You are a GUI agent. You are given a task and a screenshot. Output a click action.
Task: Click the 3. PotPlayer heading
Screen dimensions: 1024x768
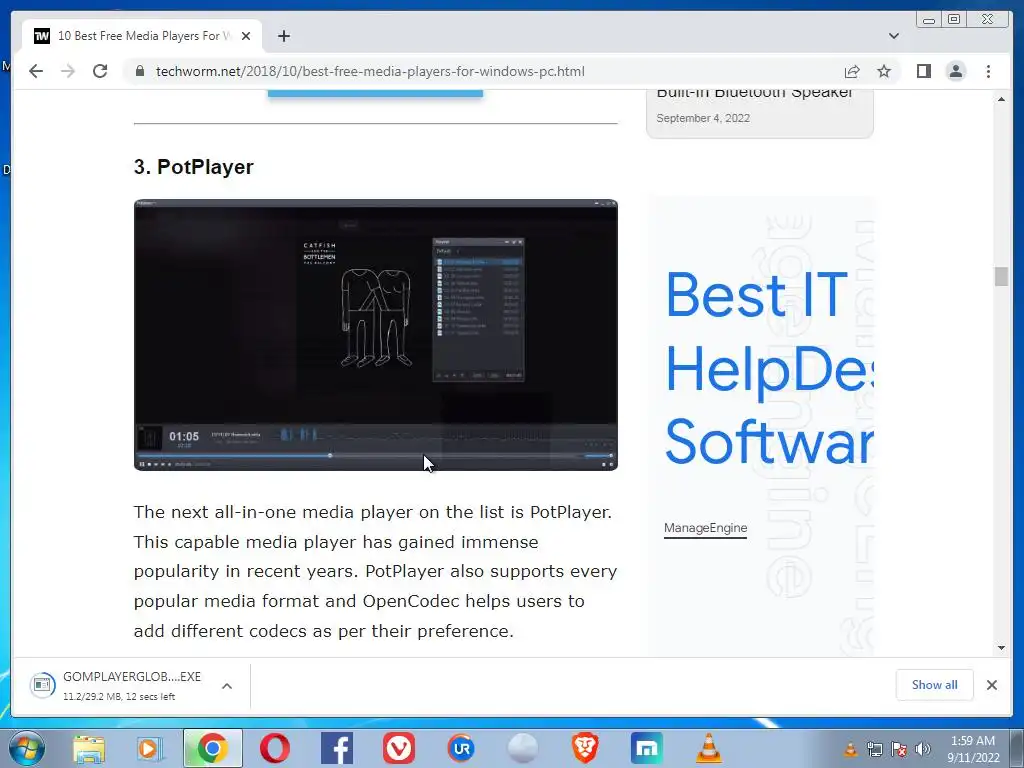[193, 167]
